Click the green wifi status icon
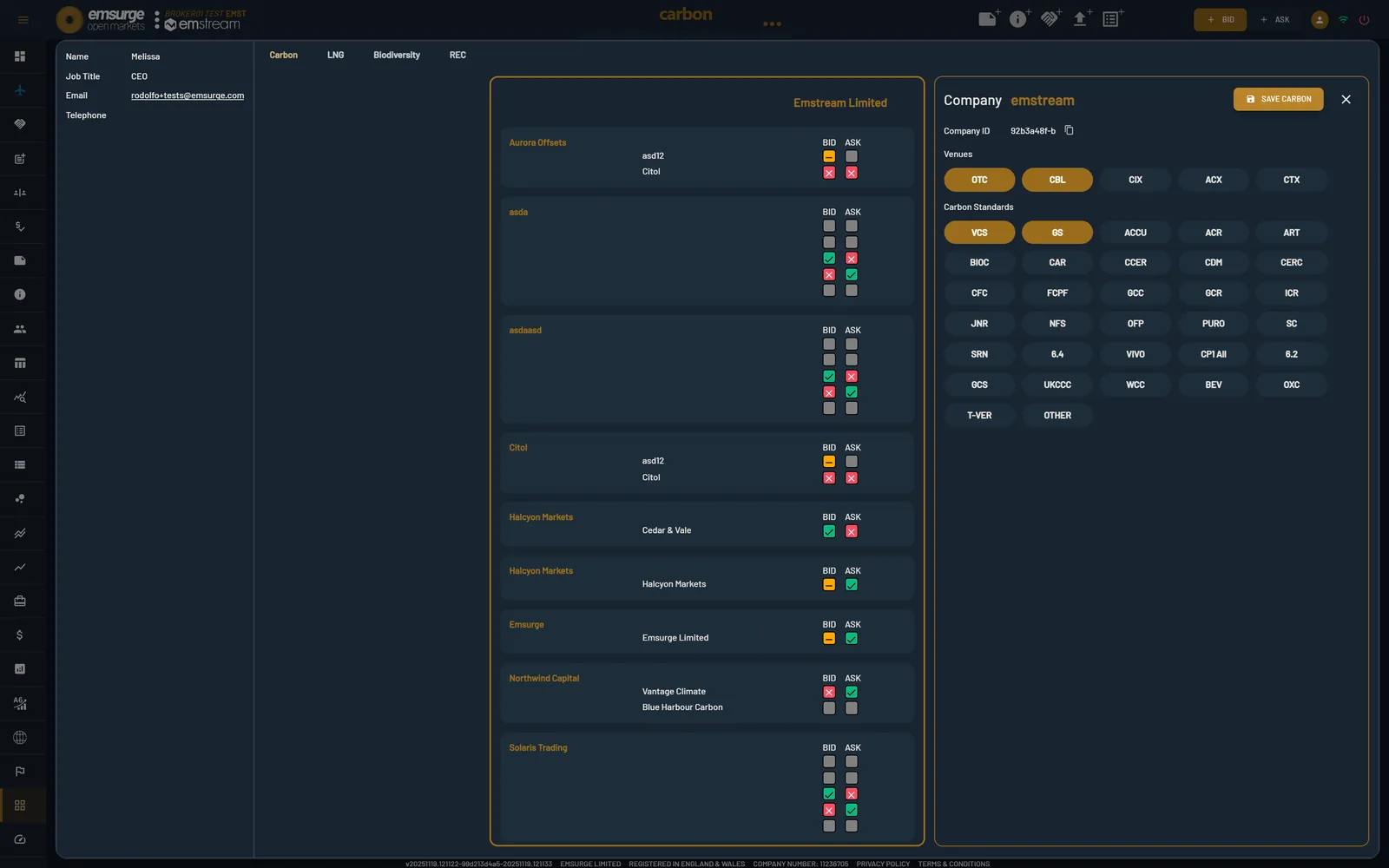This screenshot has width=1389, height=868. 1343,20
